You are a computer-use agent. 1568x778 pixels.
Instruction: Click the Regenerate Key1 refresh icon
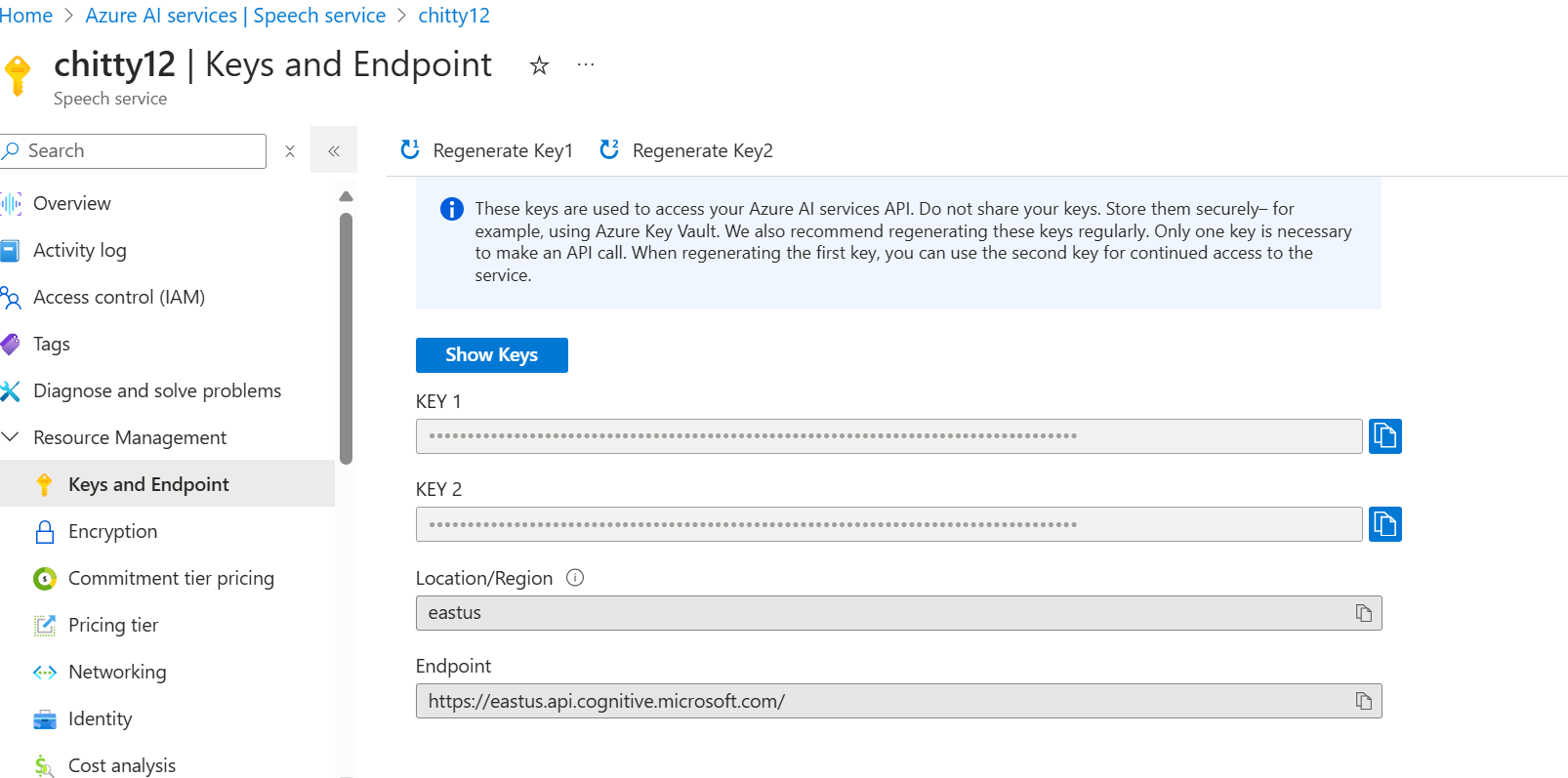point(410,149)
